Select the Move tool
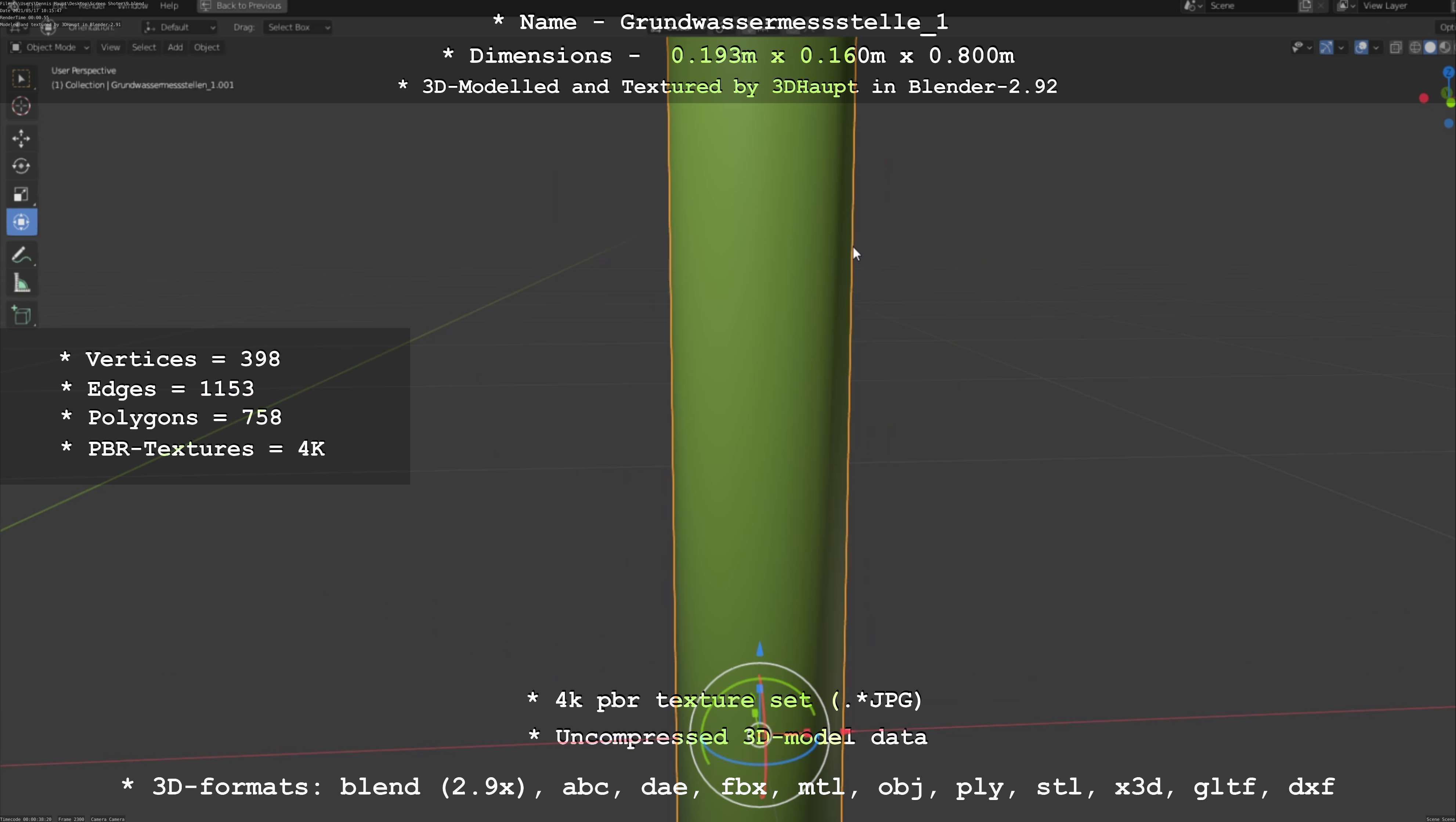 click(x=21, y=138)
